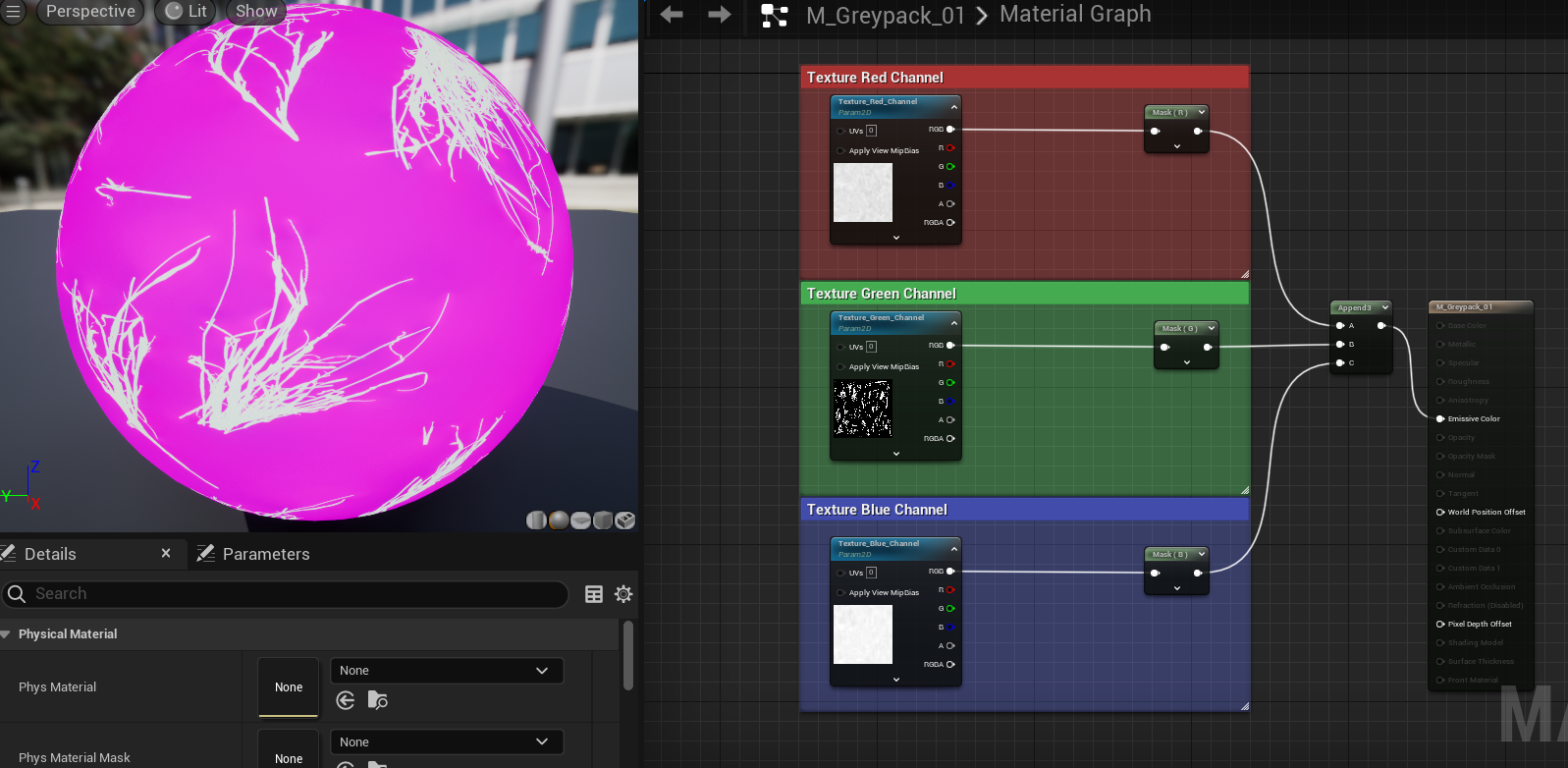Navigate back with the left arrow icon
The width and height of the screenshot is (1568, 768).
pos(672,15)
